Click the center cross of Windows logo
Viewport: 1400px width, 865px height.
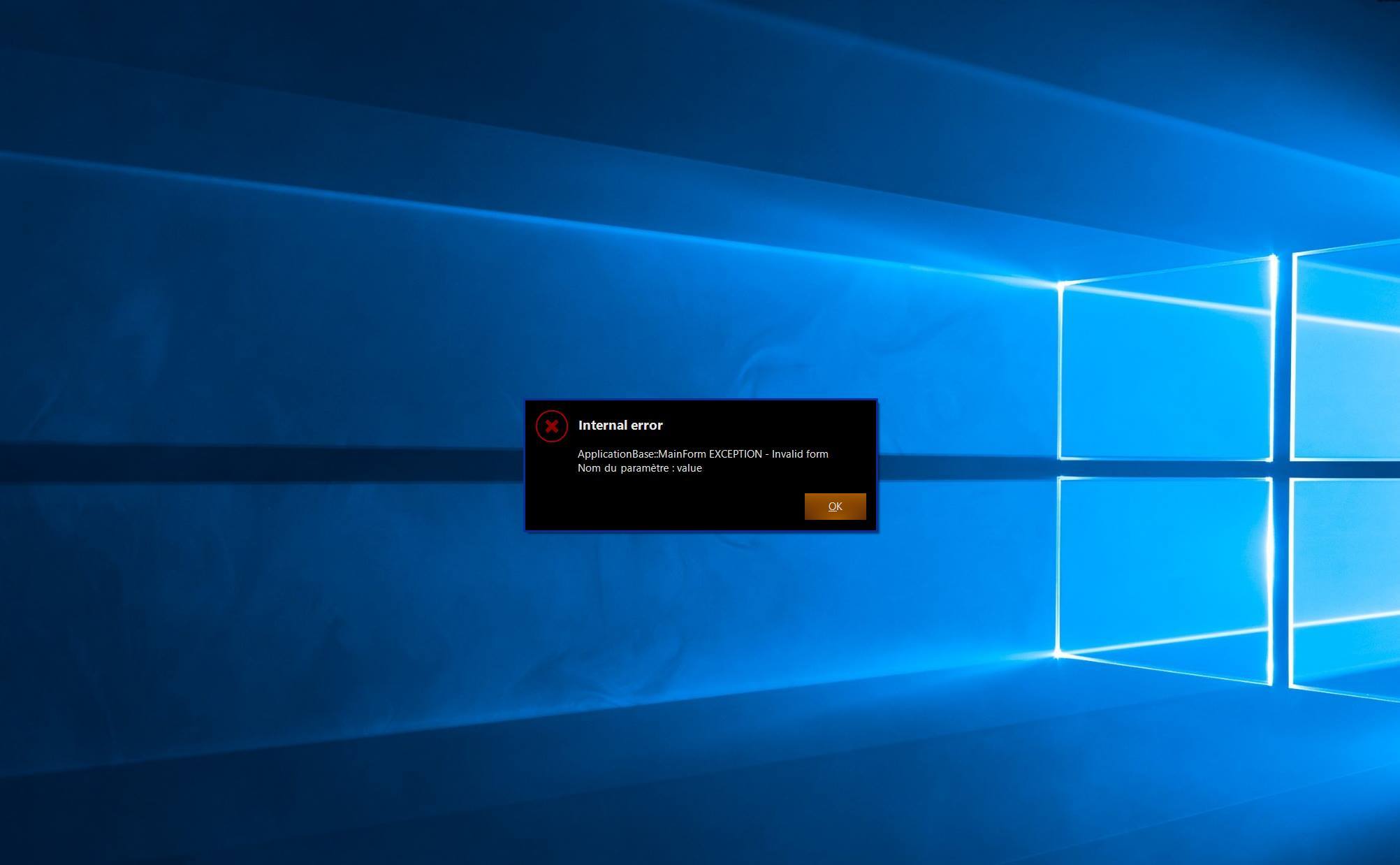click(x=1281, y=469)
